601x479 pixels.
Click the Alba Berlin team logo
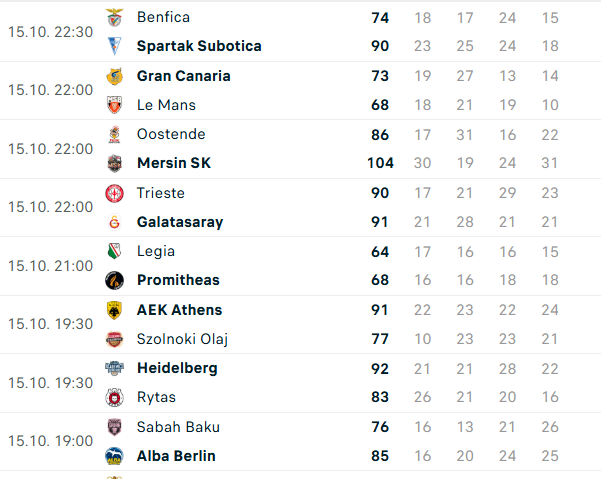tap(115, 456)
